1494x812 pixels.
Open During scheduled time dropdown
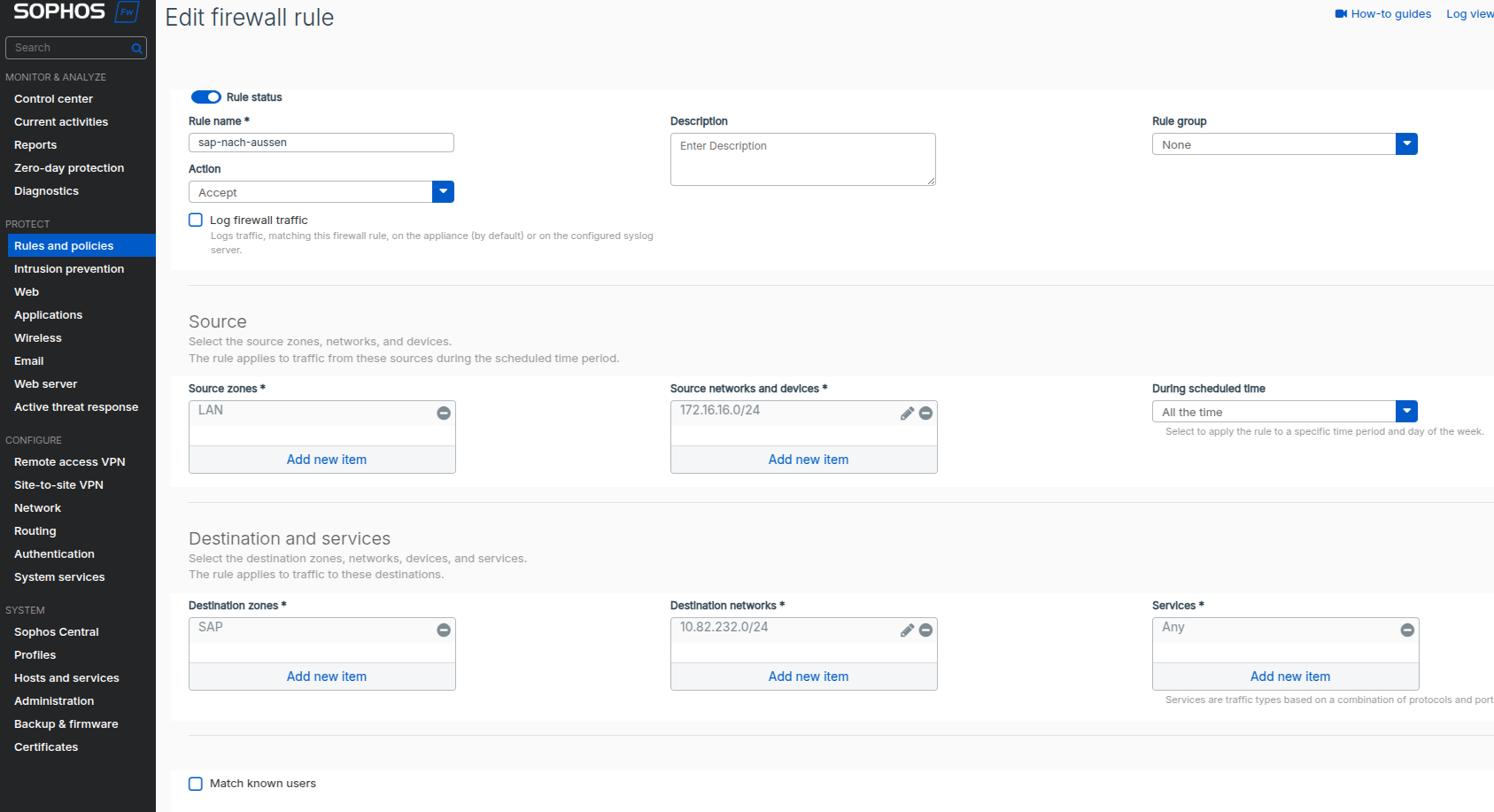pyautogui.click(x=1406, y=412)
